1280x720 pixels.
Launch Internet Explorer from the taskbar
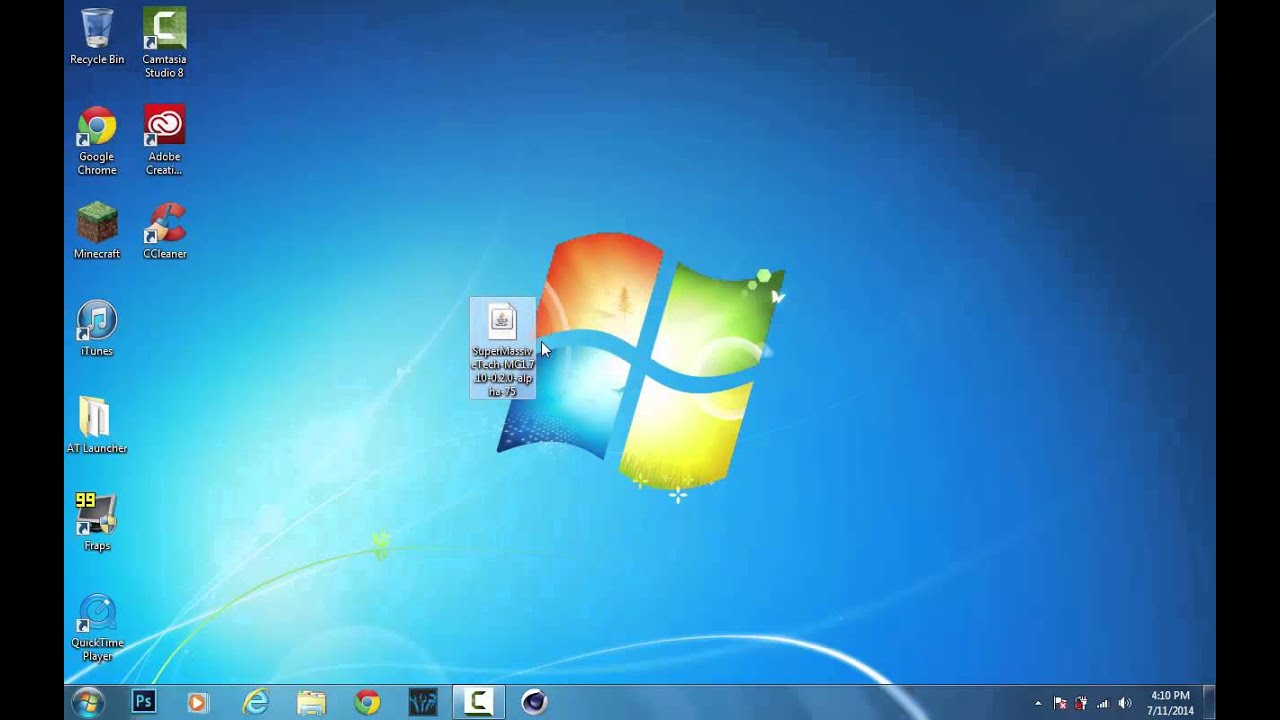256,703
